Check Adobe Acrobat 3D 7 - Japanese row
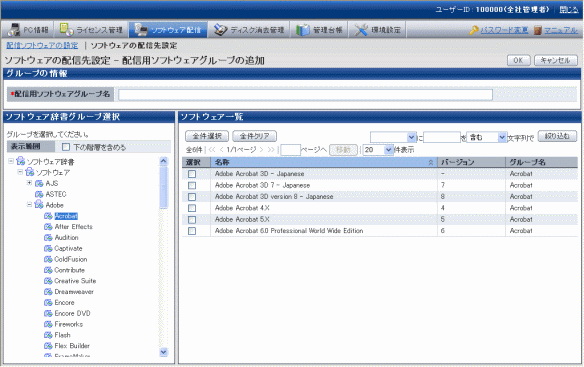The width and height of the screenshot is (584, 367). tap(192, 186)
